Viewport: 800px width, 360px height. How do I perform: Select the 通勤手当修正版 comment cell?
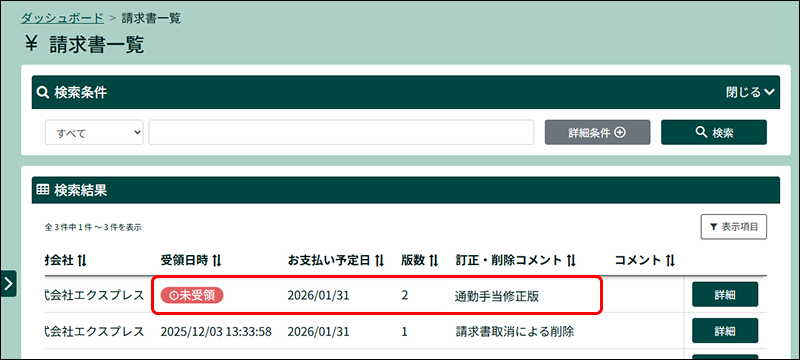(x=497, y=296)
